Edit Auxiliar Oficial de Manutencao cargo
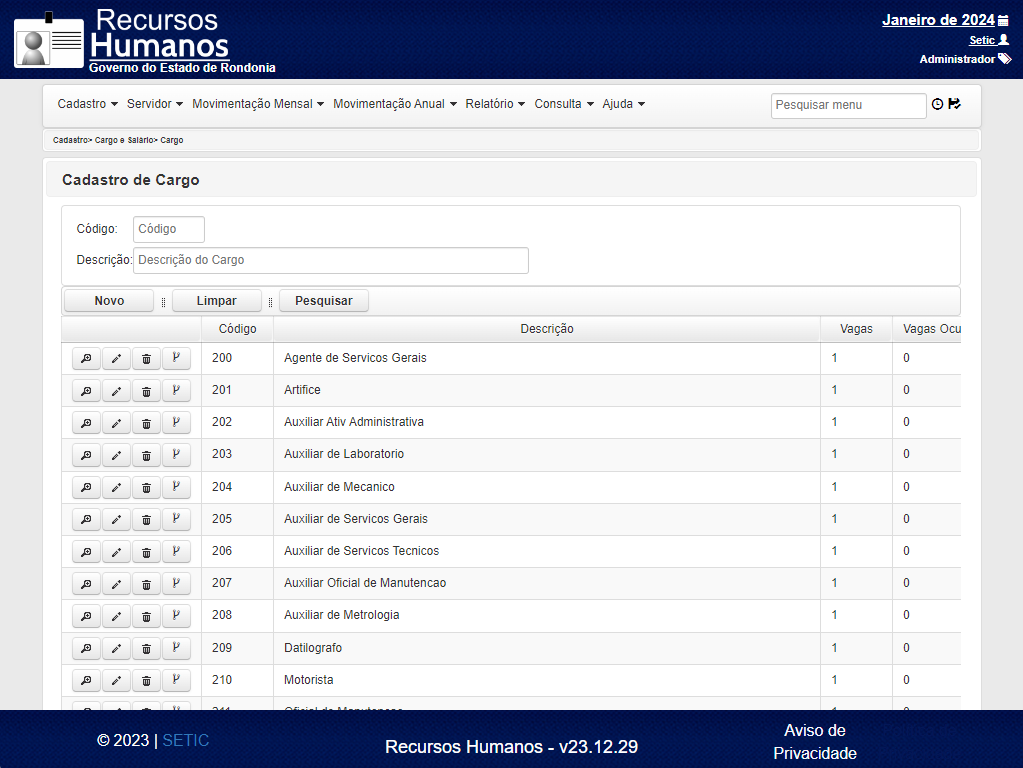The image size is (1023, 768). (x=116, y=583)
